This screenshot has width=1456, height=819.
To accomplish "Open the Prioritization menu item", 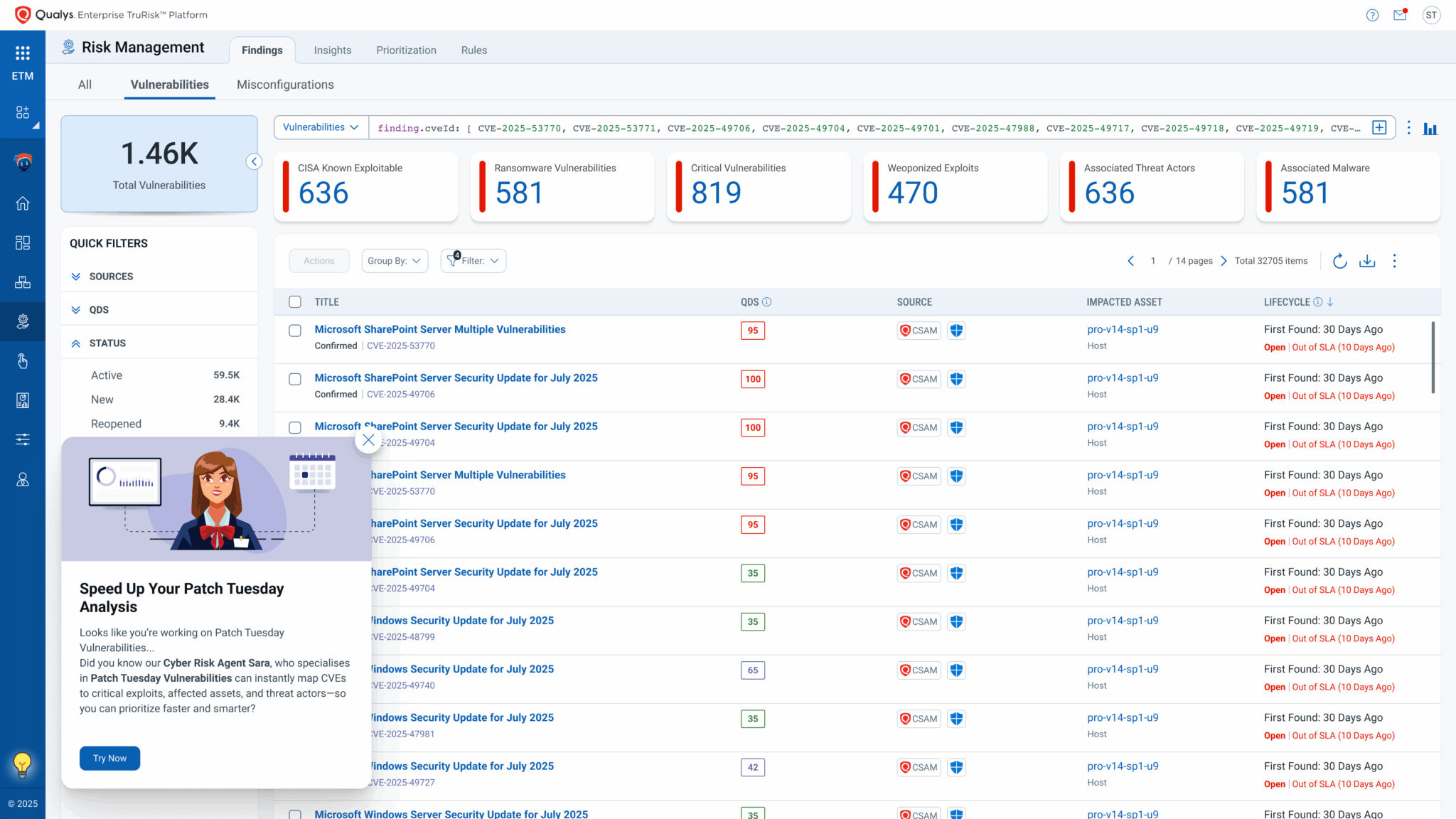I will click(x=406, y=50).
